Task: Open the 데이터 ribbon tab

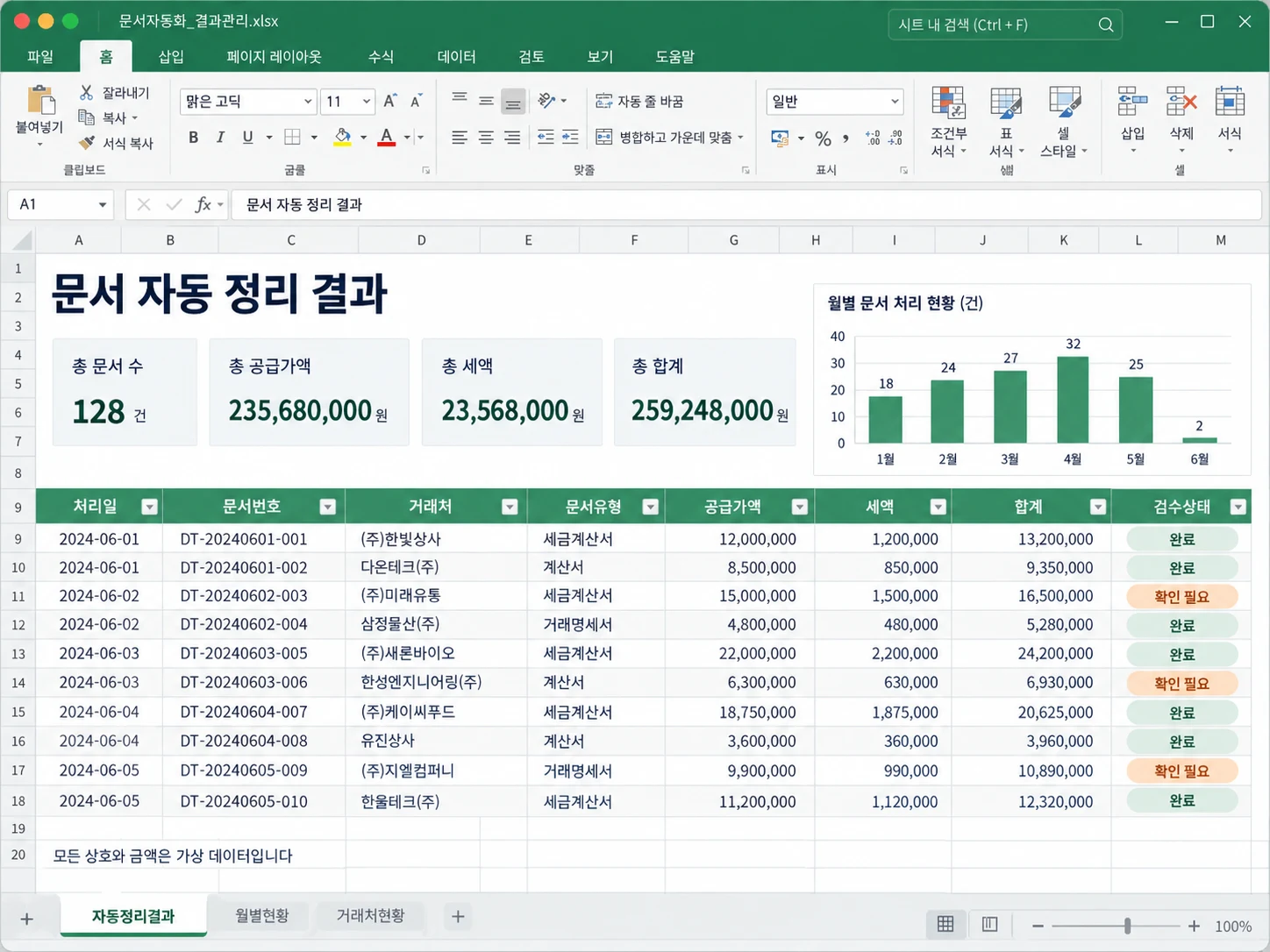Action: pos(457,56)
